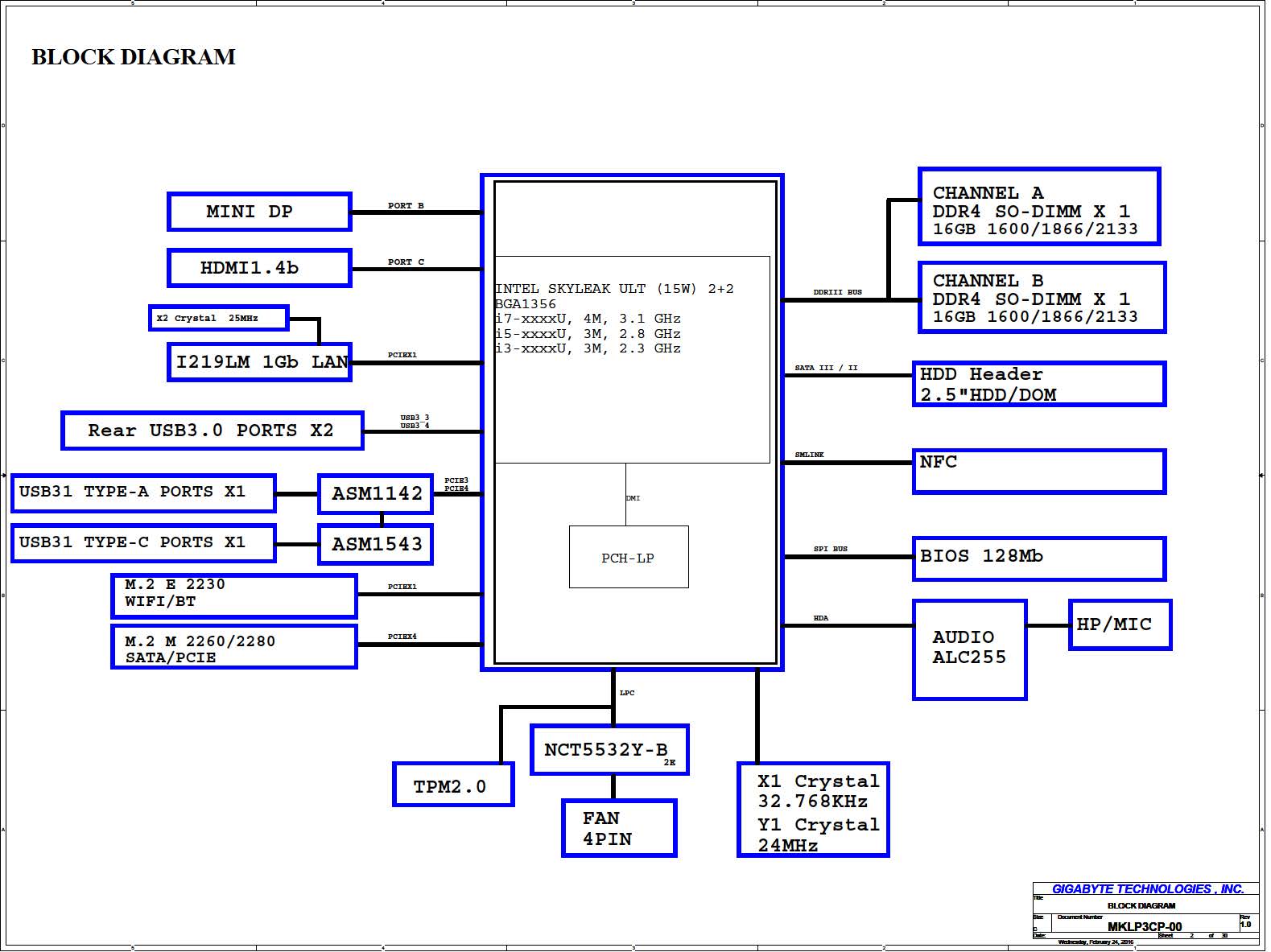The width and height of the screenshot is (1271, 952).
Task: Click the BGA1356 text line
Action: (526, 304)
